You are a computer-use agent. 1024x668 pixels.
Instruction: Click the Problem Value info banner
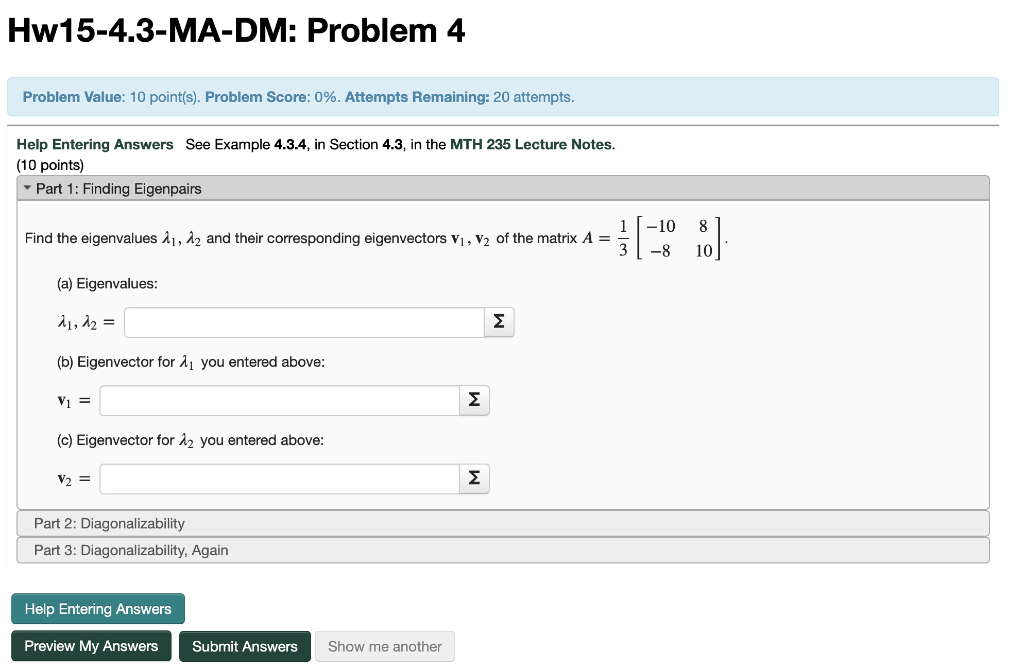pyautogui.click(x=300, y=97)
